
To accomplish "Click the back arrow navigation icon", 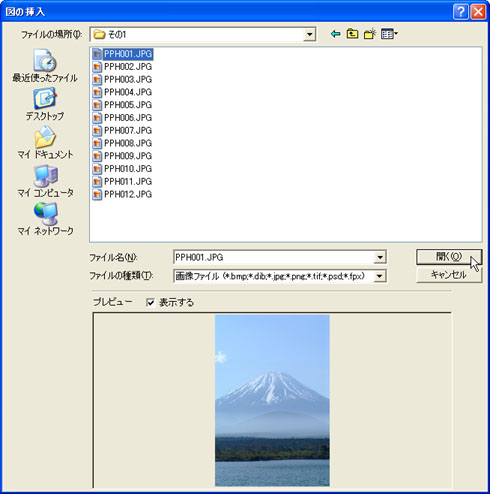I will [335, 34].
